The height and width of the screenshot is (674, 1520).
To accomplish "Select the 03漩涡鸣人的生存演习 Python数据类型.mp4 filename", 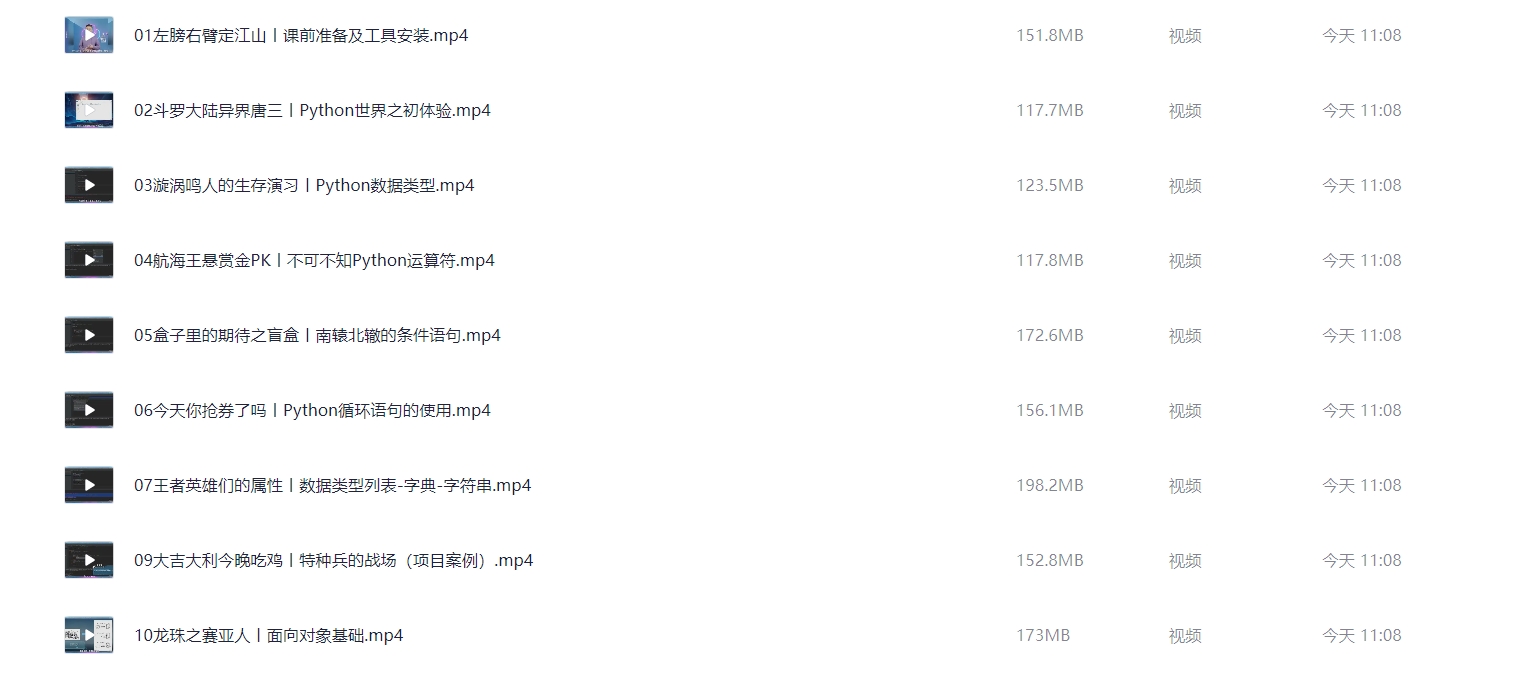I will (x=304, y=185).
